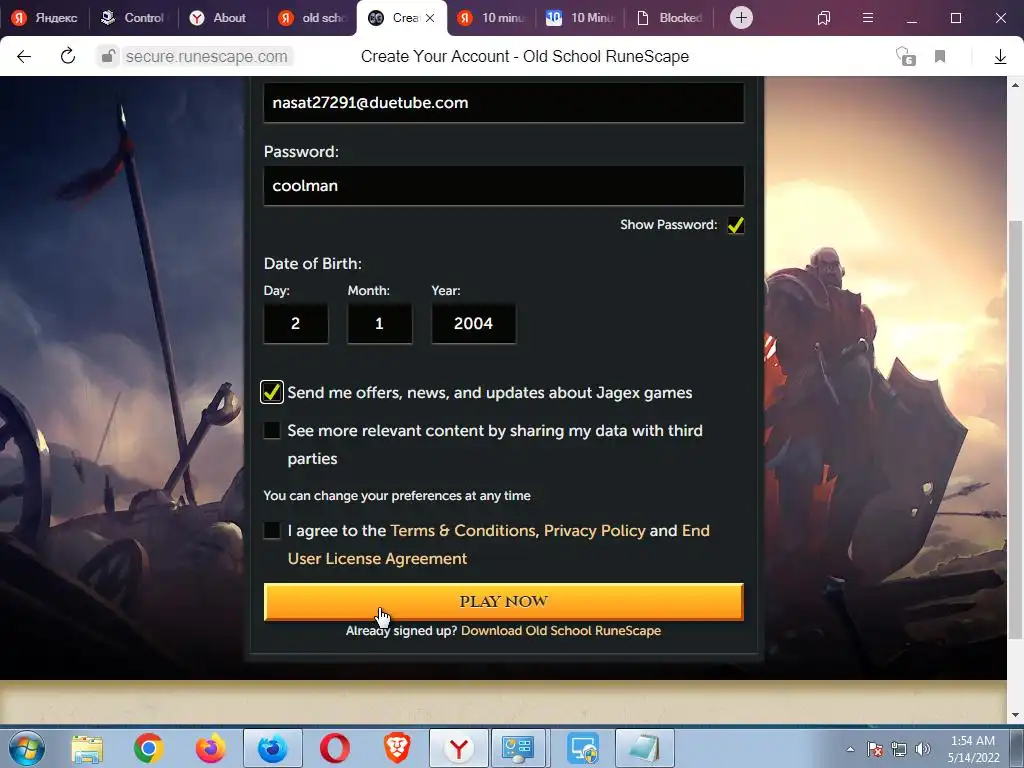Check sharing my data with third parties

(x=272, y=430)
